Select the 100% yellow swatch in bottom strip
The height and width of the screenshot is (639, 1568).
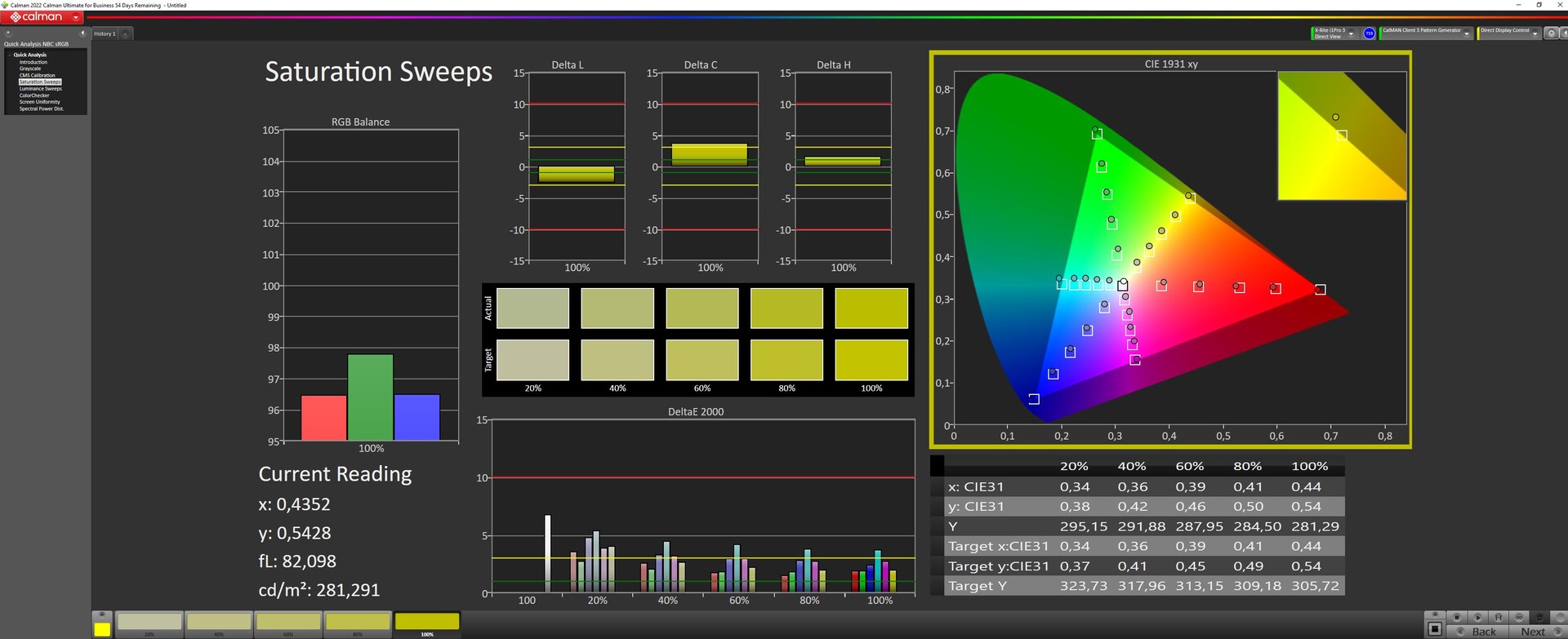(x=427, y=623)
